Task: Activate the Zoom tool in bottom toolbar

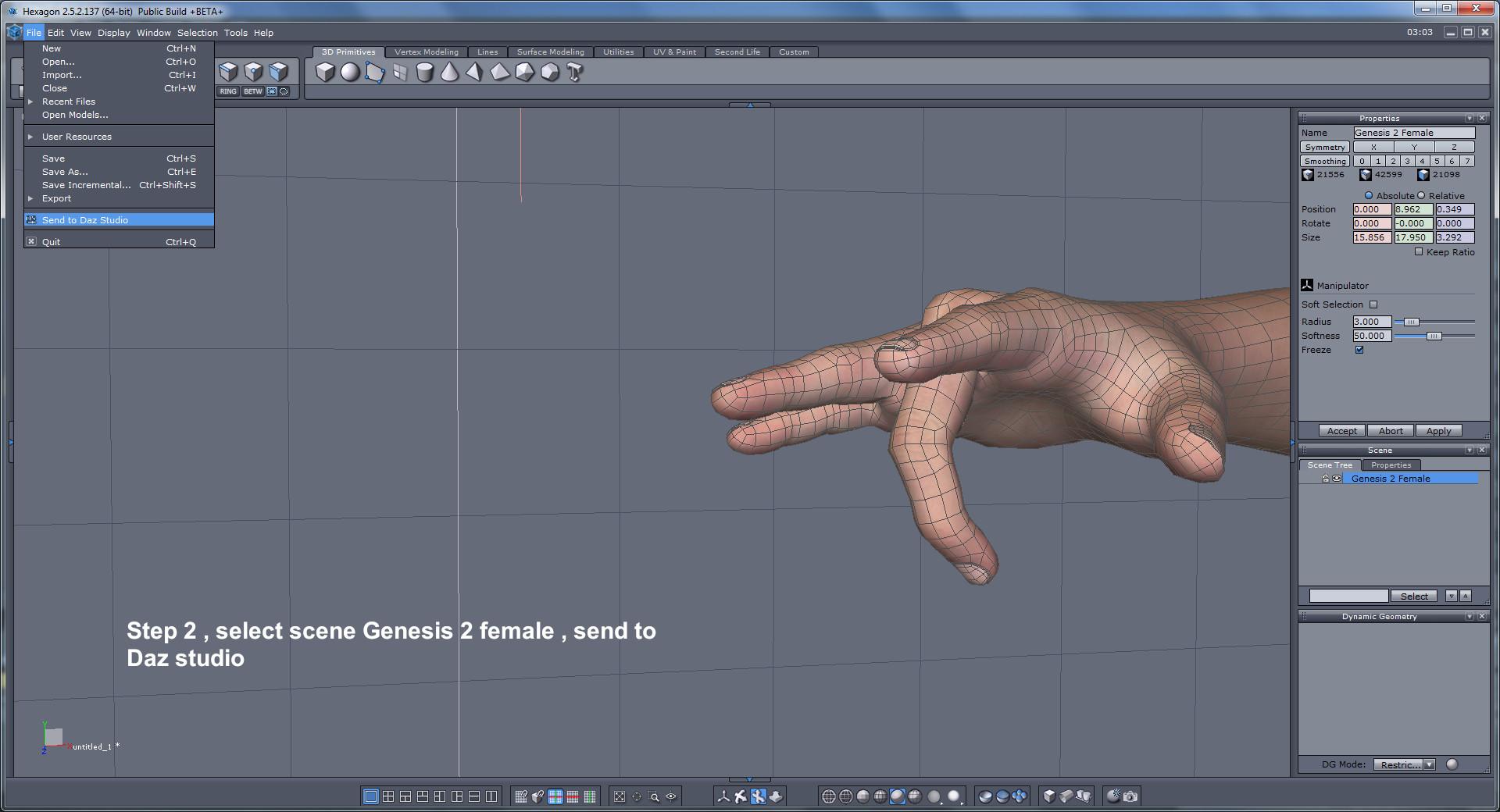Action: click(x=655, y=796)
